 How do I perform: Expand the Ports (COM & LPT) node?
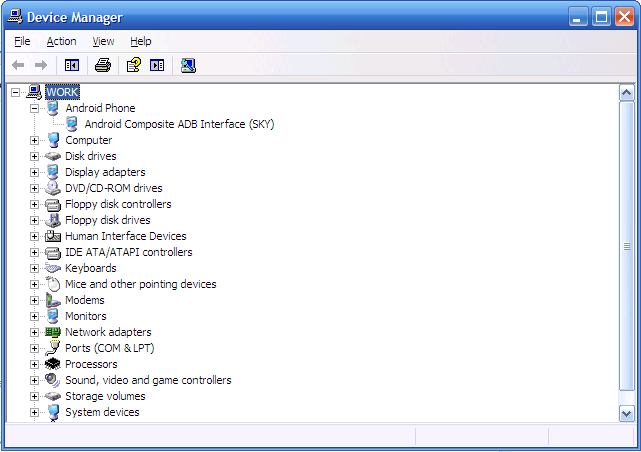[34, 348]
